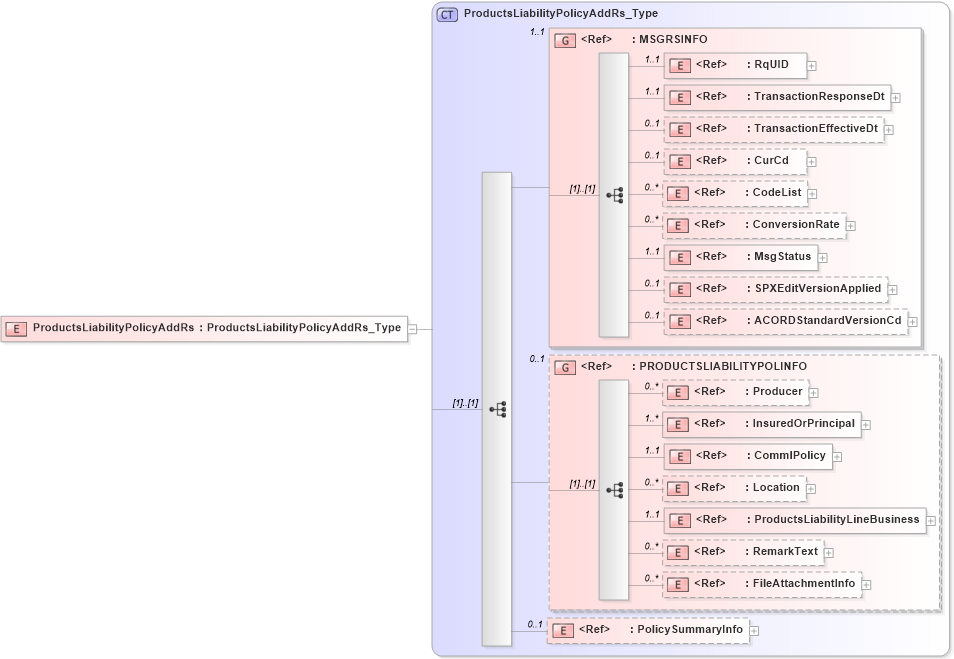Click the G group icon for MSGRSINFO
The width and height of the screenshot is (954, 659).
(565, 40)
